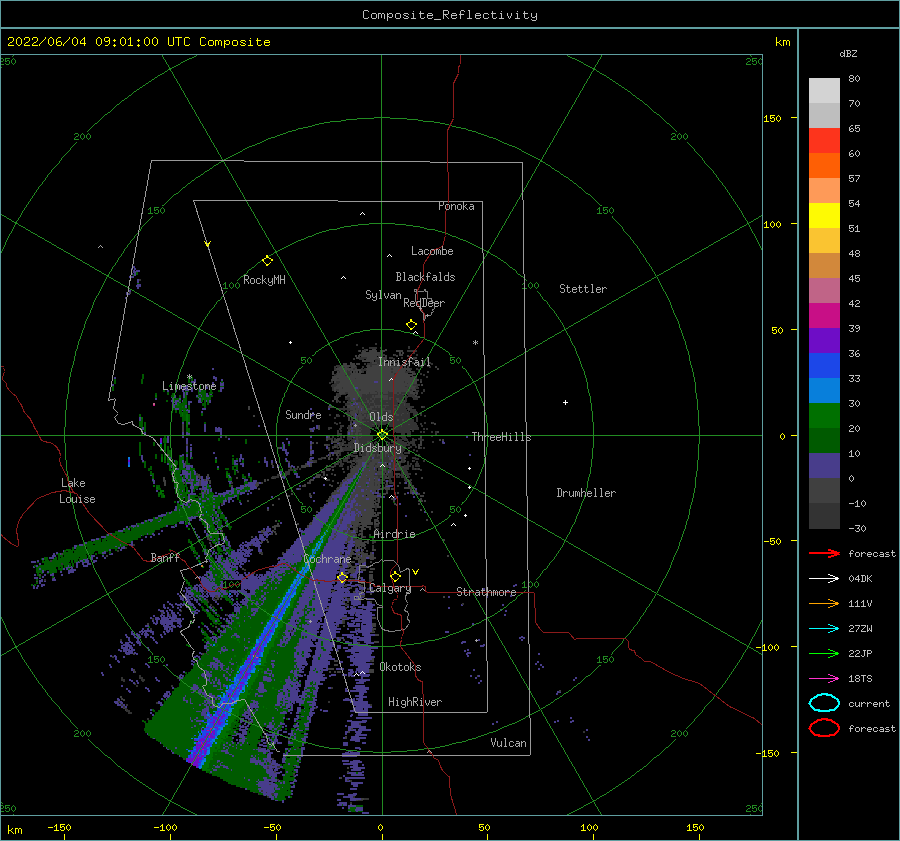Click the Blackfalds label

click(425, 277)
